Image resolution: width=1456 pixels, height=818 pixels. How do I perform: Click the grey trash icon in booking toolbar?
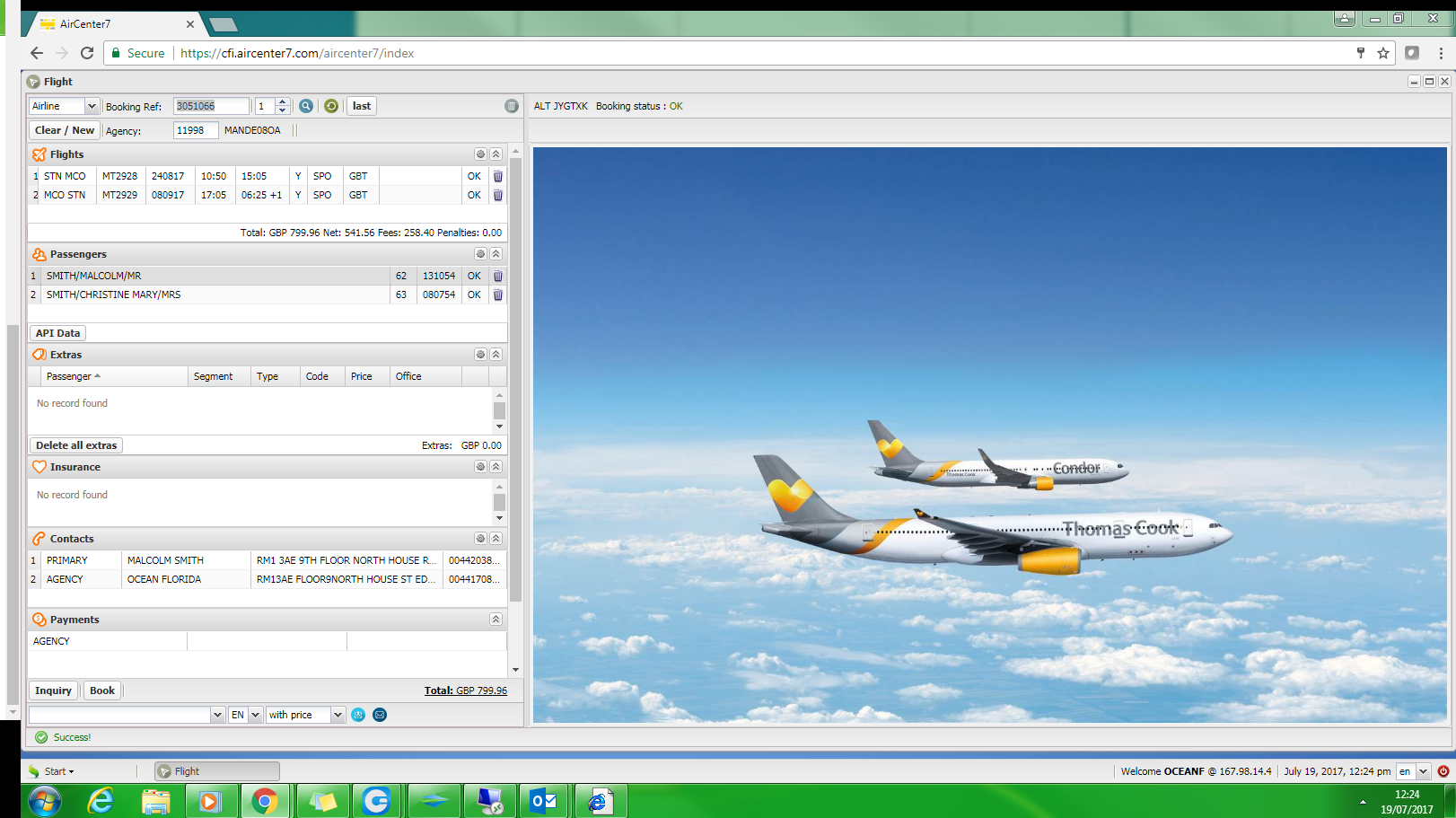[x=512, y=106]
